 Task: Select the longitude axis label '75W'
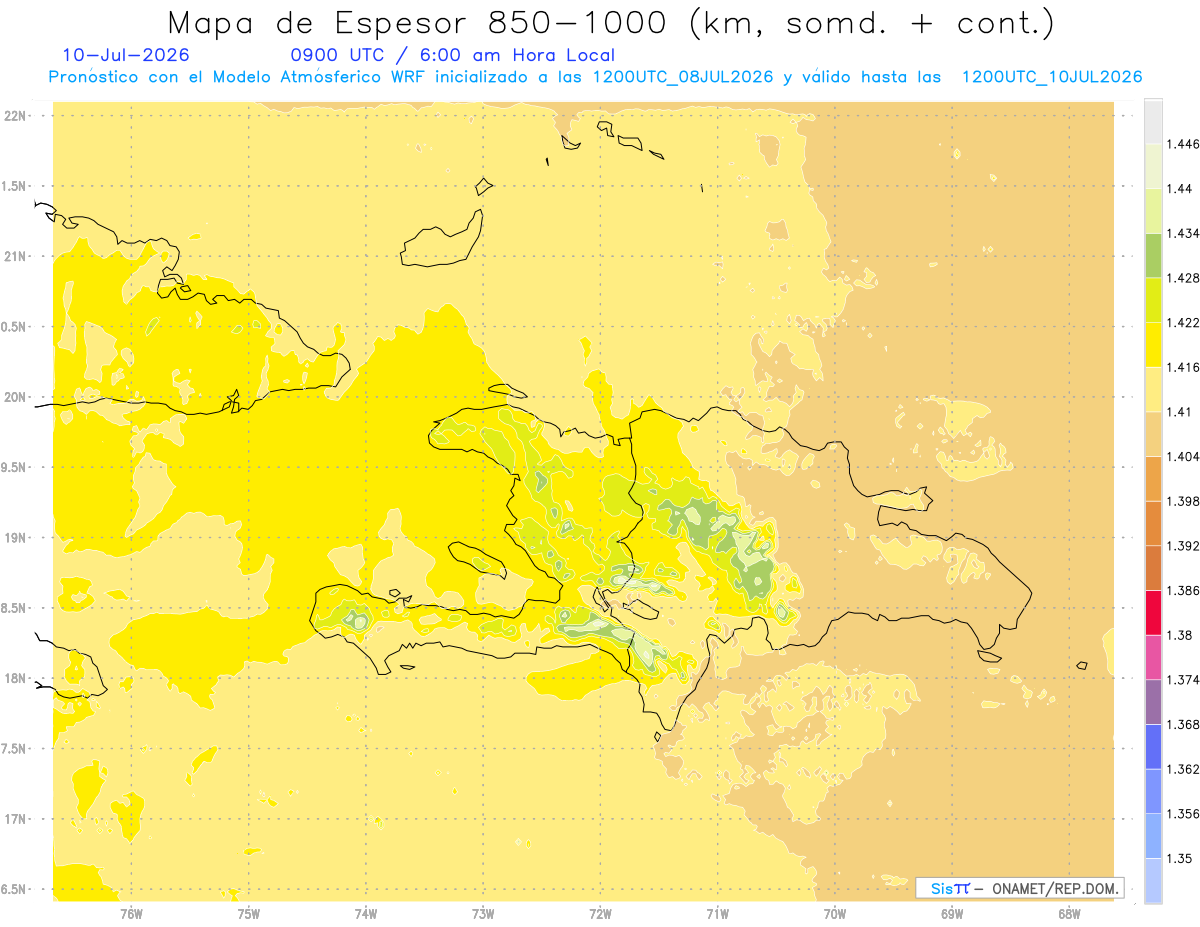pos(249,914)
